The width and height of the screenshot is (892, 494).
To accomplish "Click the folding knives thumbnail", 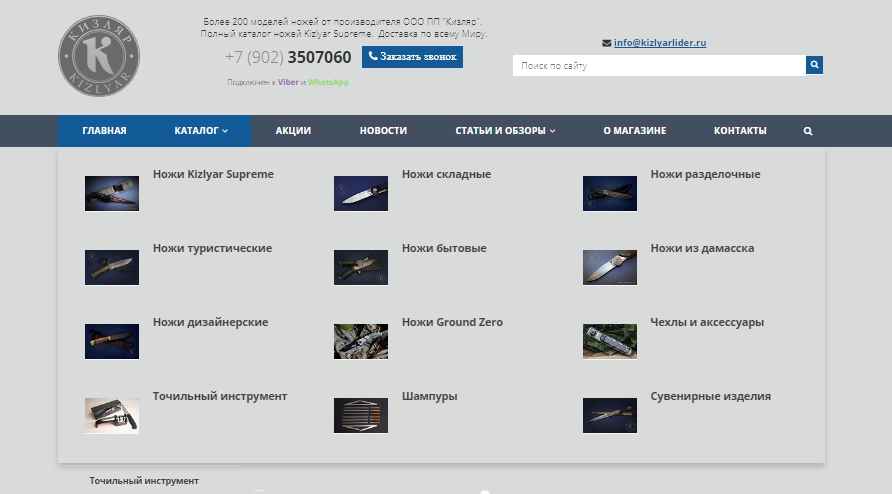I will 361,194.
